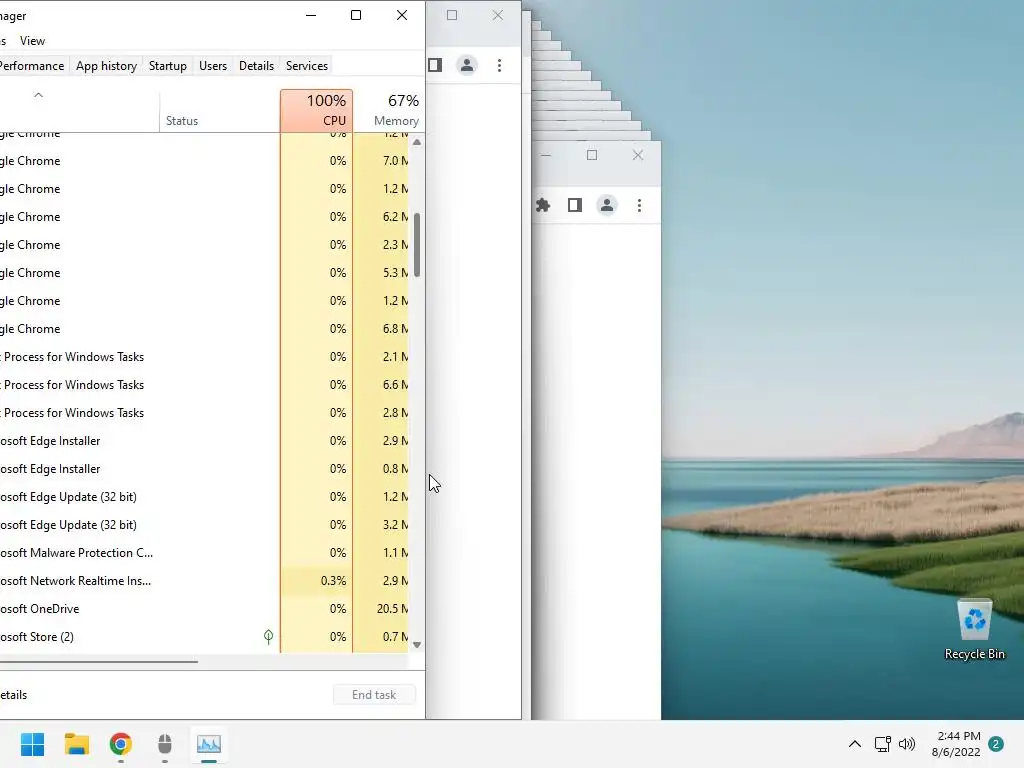Click the Chrome extensions puzzle icon
1024x768 pixels.
click(543, 205)
